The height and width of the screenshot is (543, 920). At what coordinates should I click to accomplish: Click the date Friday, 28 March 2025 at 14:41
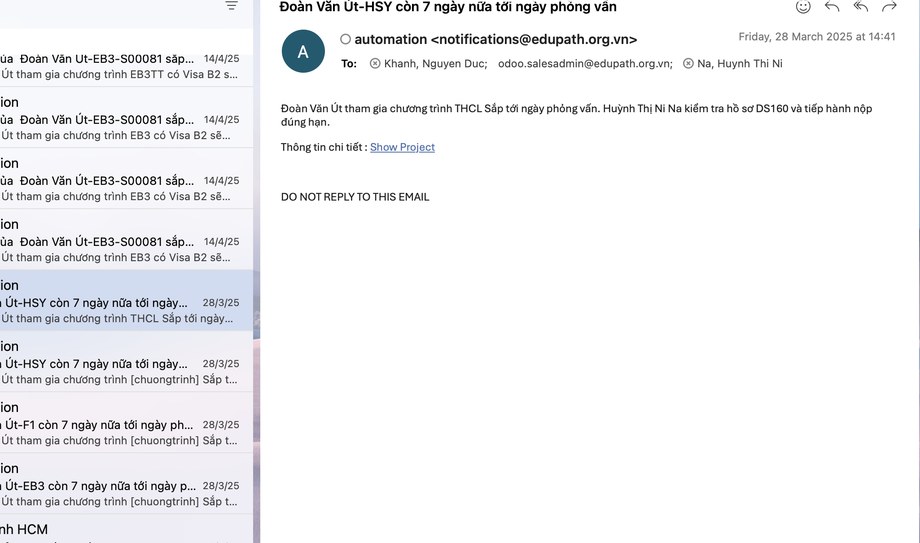pos(817,36)
